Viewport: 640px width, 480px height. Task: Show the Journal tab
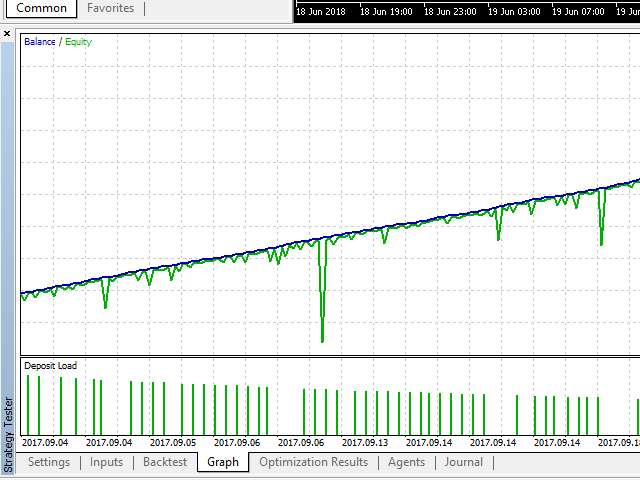pos(463,462)
